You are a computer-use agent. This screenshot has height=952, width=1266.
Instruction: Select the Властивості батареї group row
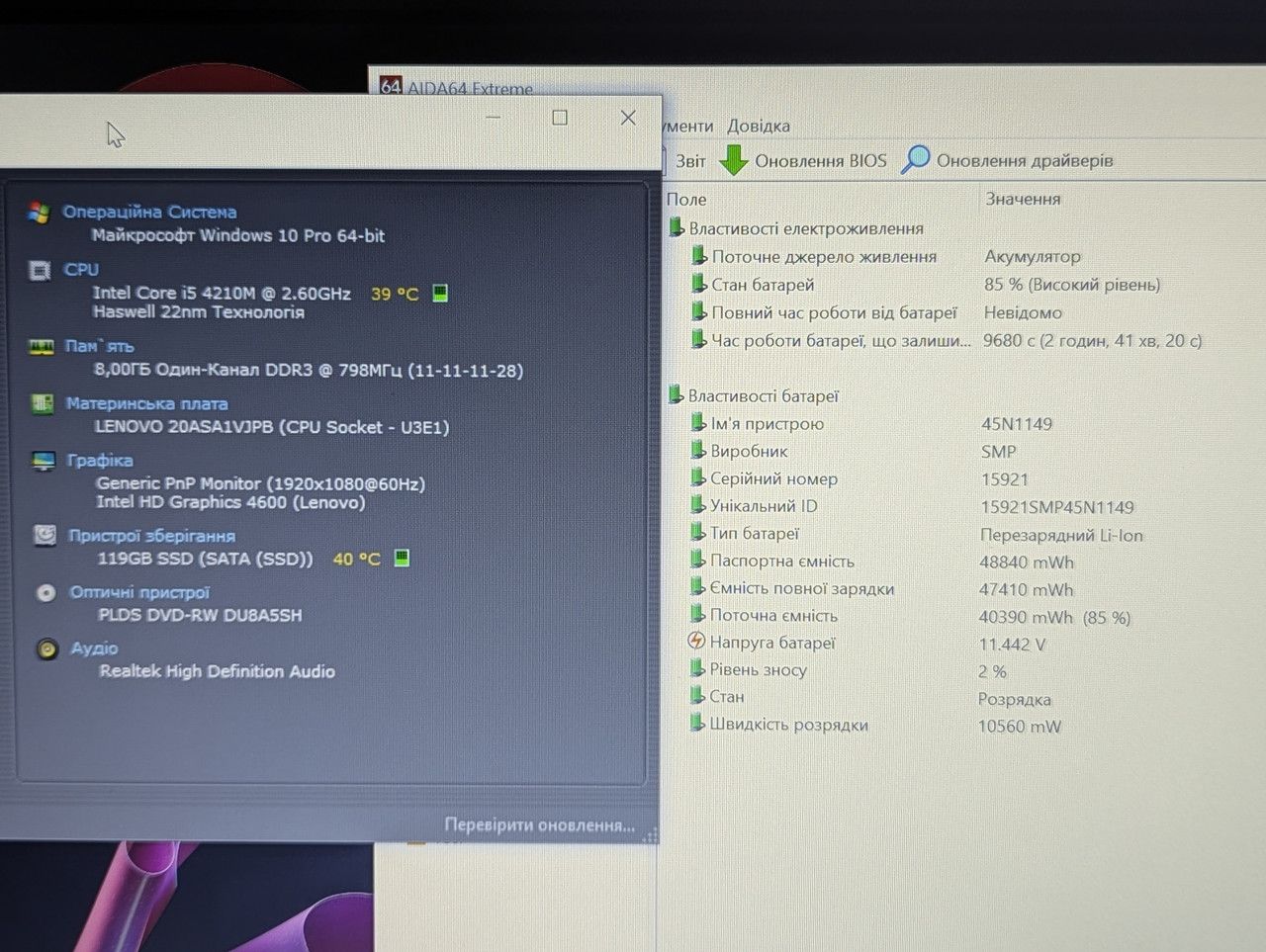754,395
